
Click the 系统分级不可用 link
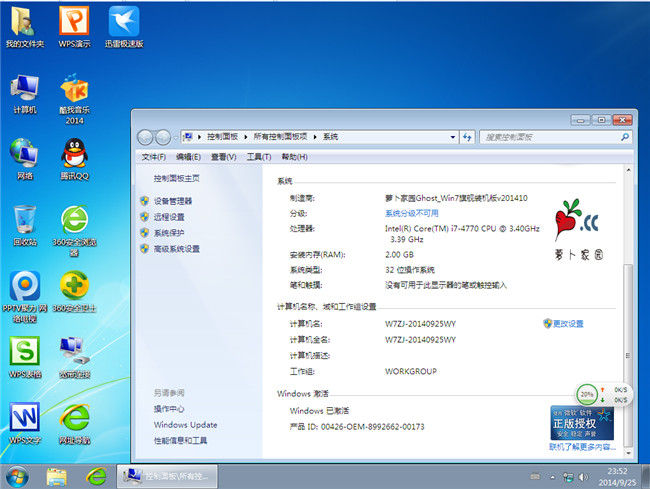(x=412, y=213)
